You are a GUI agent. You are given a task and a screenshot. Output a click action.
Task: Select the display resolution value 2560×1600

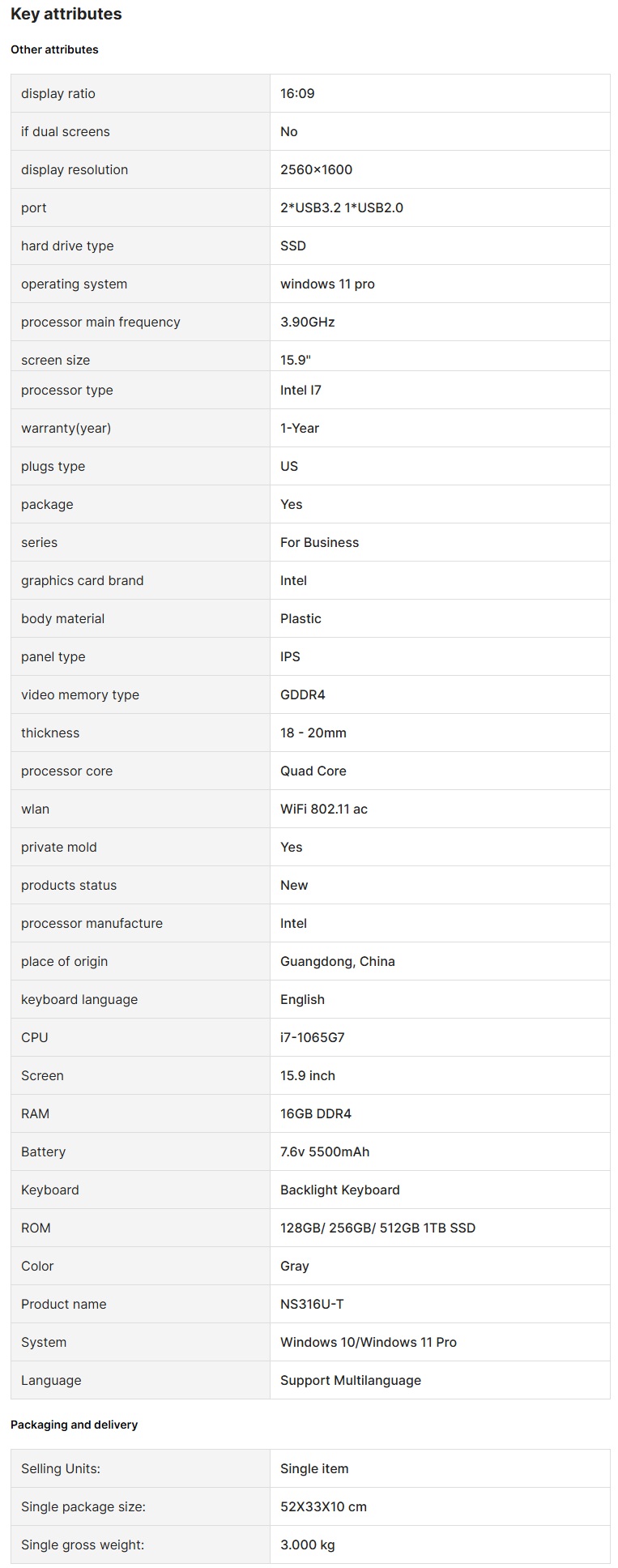point(316,169)
